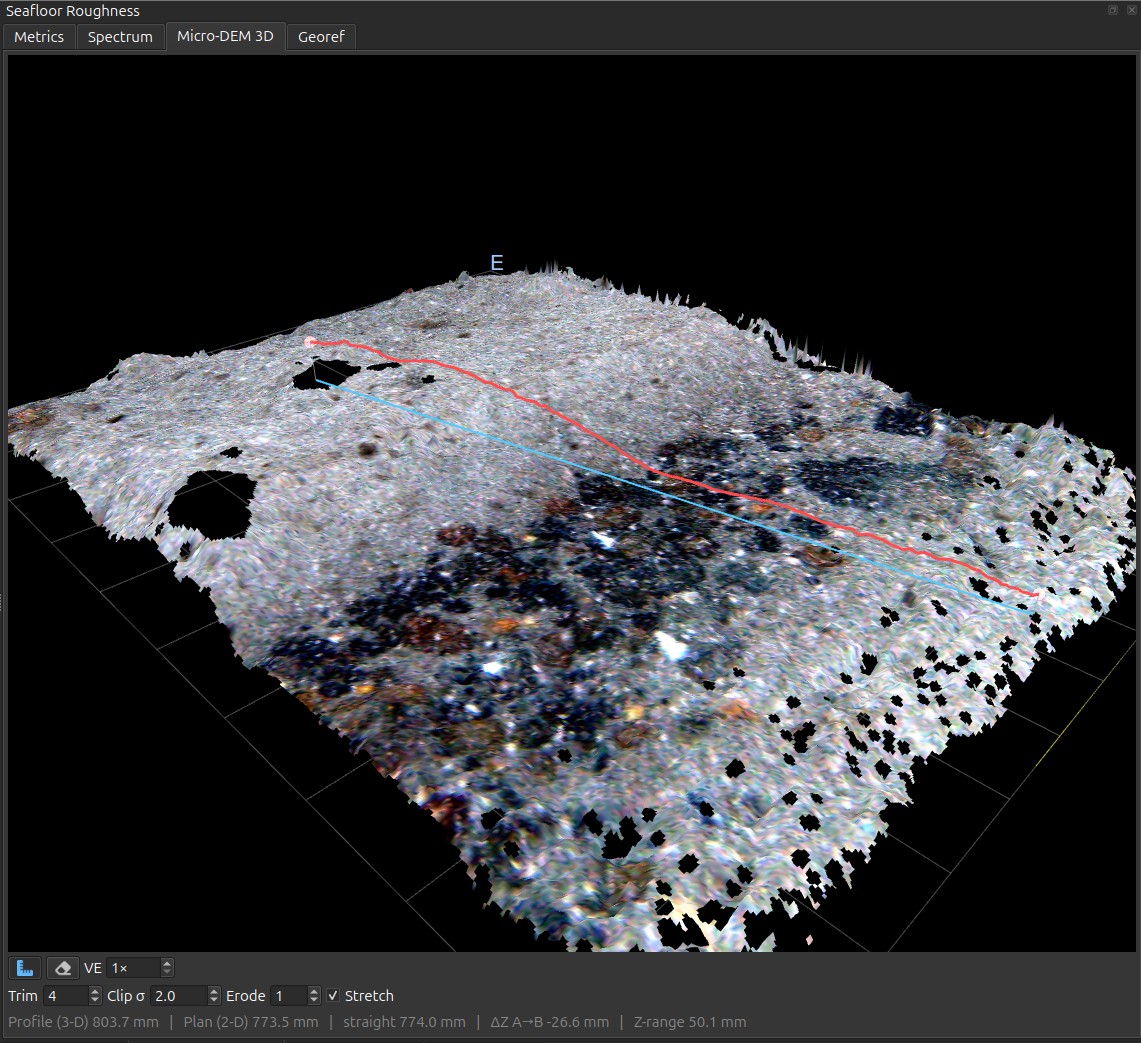Image resolution: width=1141 pixels, height=1043 pixels.
Task: Activate the ruler measure profile tool
Action: click(25, 968)
